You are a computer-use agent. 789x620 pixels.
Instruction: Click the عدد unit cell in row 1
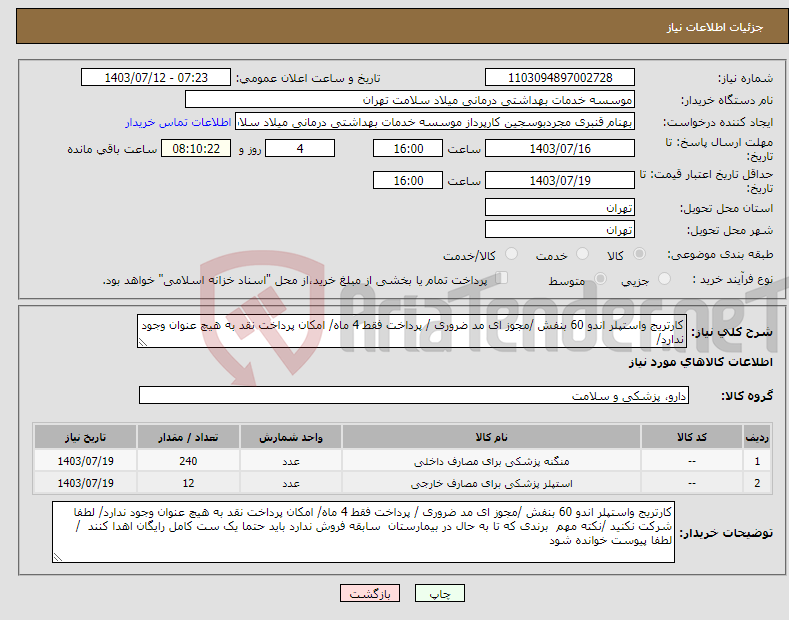(x=291, y=461)
